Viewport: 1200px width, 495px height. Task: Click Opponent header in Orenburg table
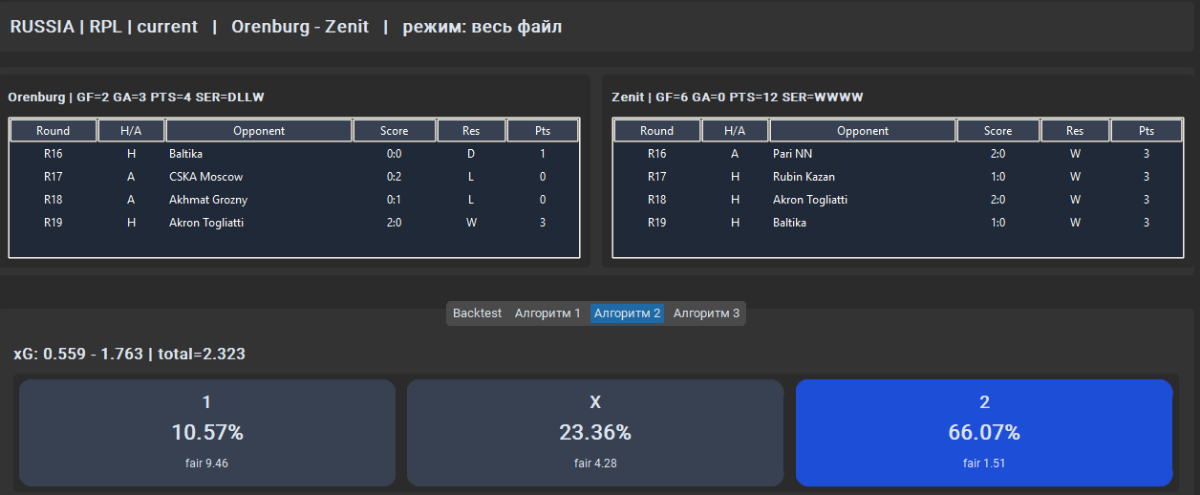[x=259, y=131]
